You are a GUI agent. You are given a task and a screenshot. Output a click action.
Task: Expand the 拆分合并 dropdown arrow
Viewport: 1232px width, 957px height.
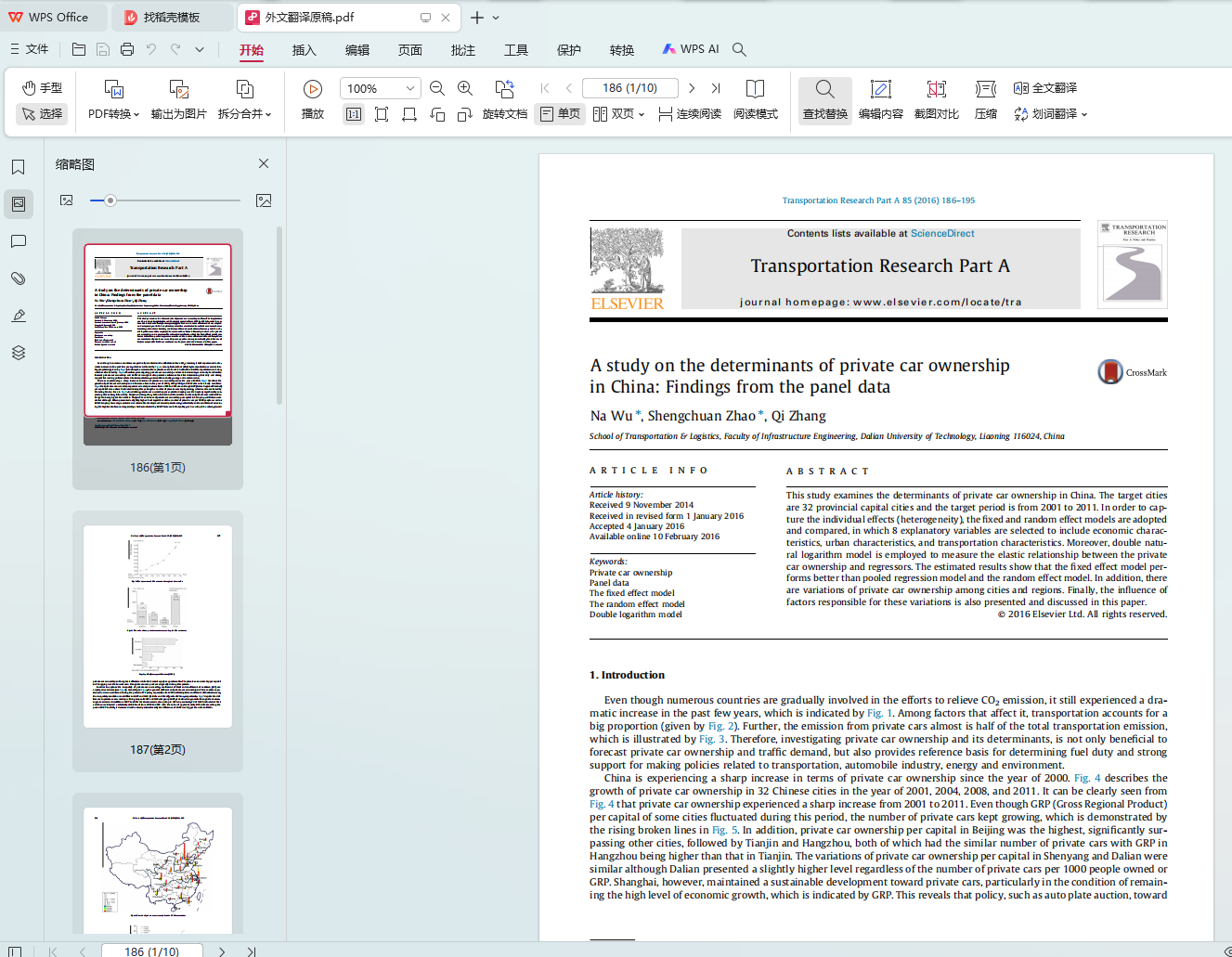click(x=268, y=115)
